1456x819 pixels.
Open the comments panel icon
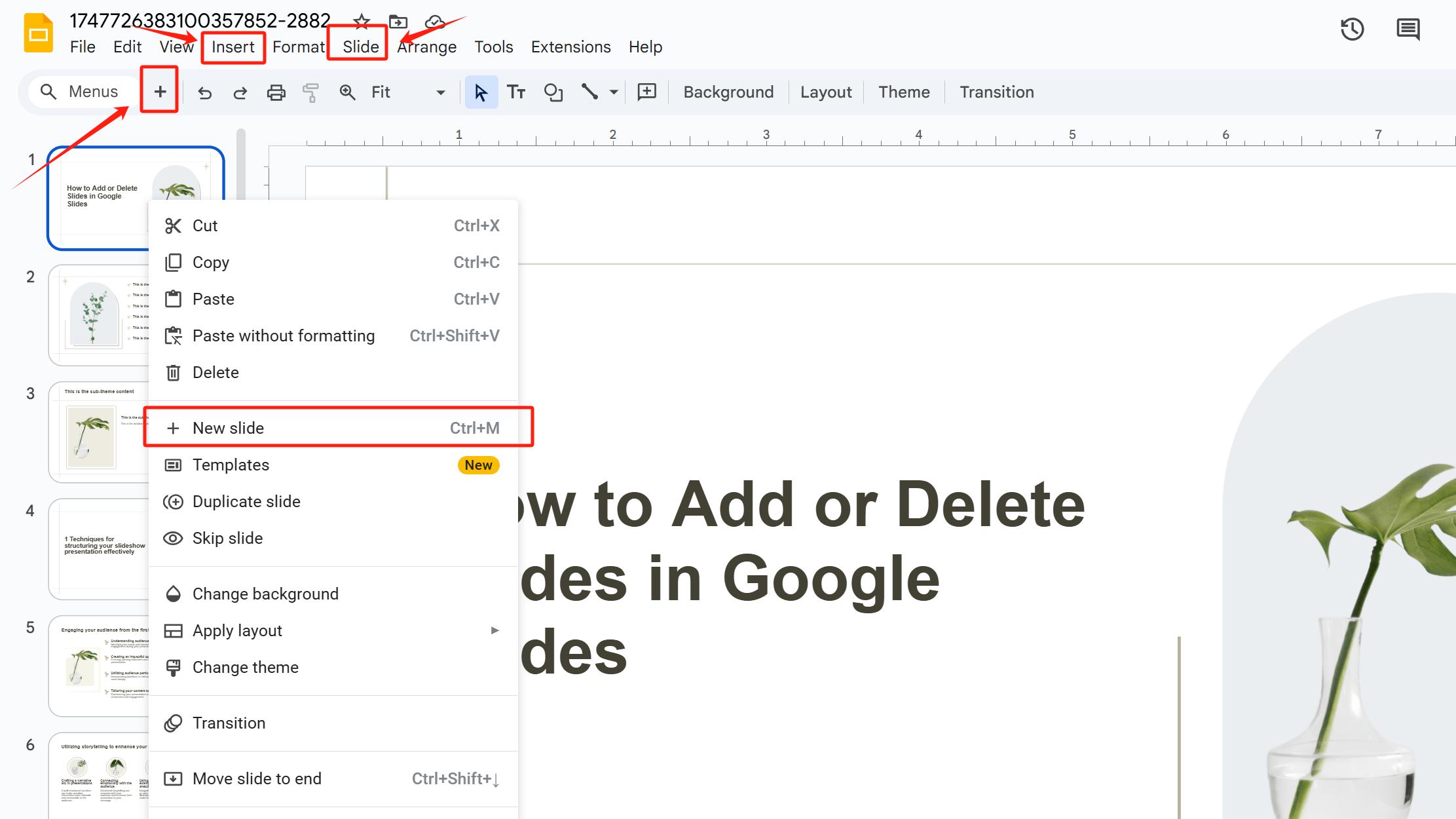pos(1408,29)
